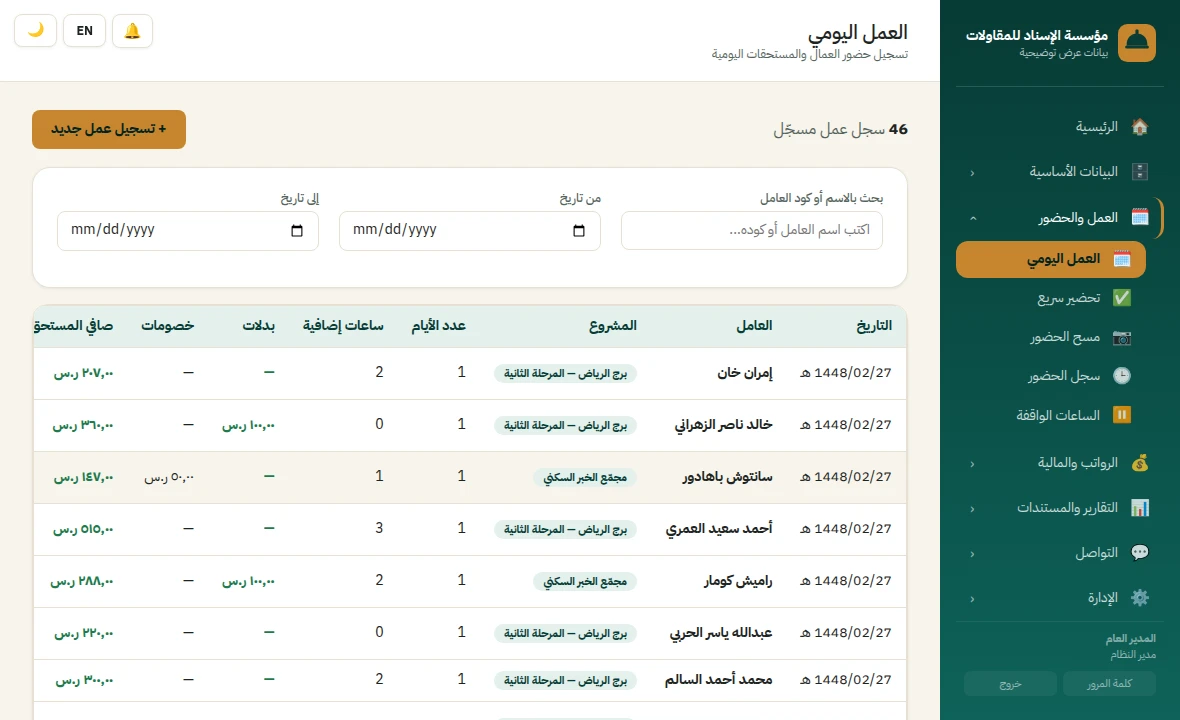Click the البيانات الأساسية database icon
The image size is (1180, 720).
point(1139,172)
